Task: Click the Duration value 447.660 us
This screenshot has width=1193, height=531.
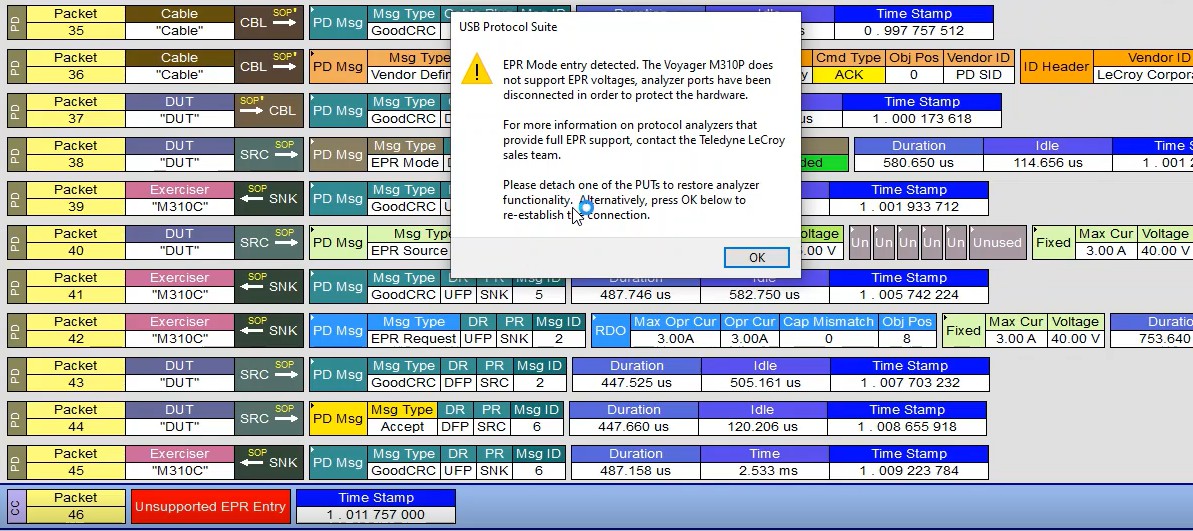Action: coord(634,427)
